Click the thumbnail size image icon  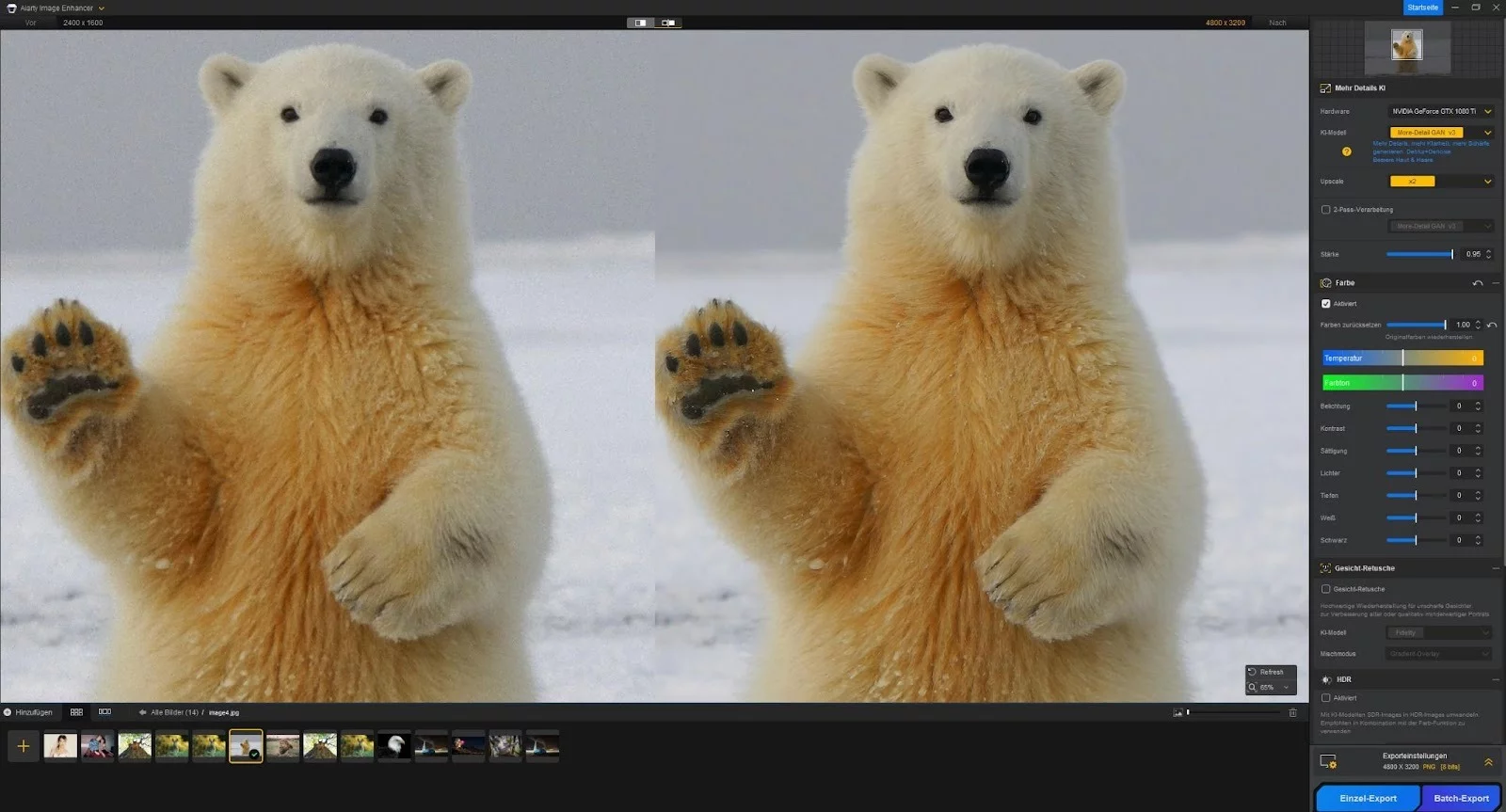(1178, 712)
